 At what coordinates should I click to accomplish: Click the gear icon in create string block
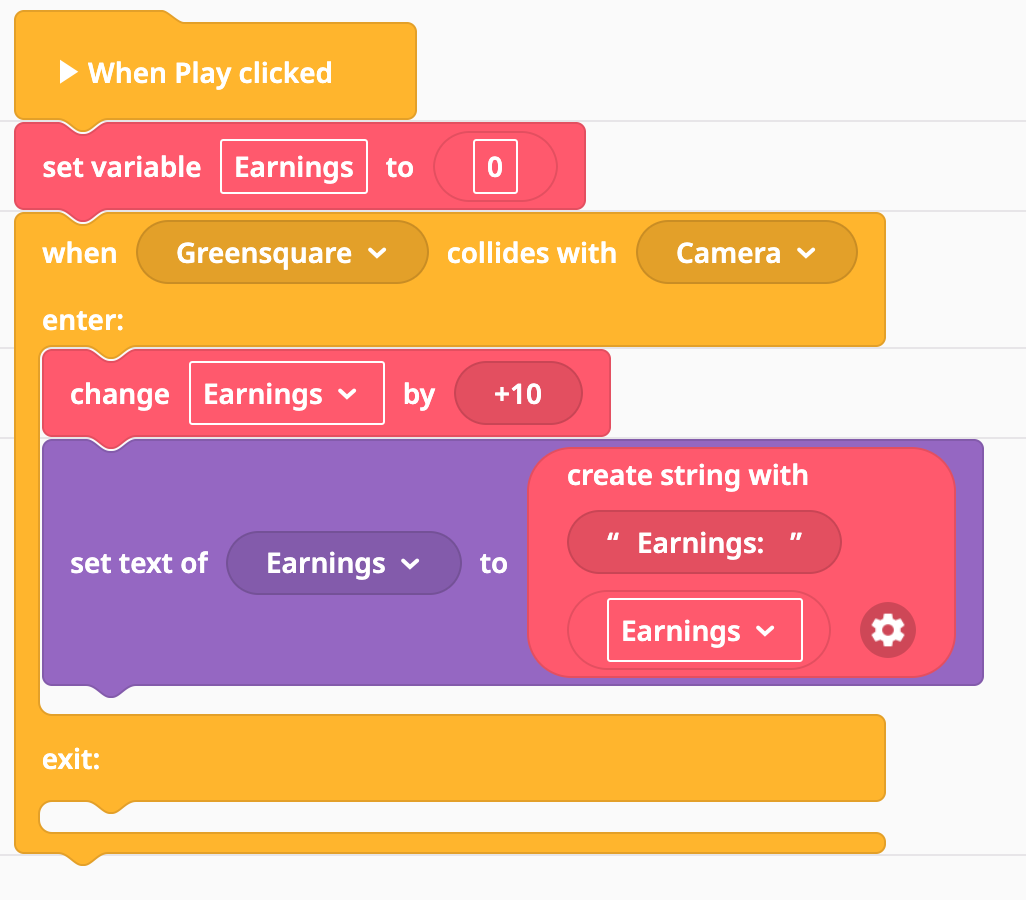pos(887,630)
